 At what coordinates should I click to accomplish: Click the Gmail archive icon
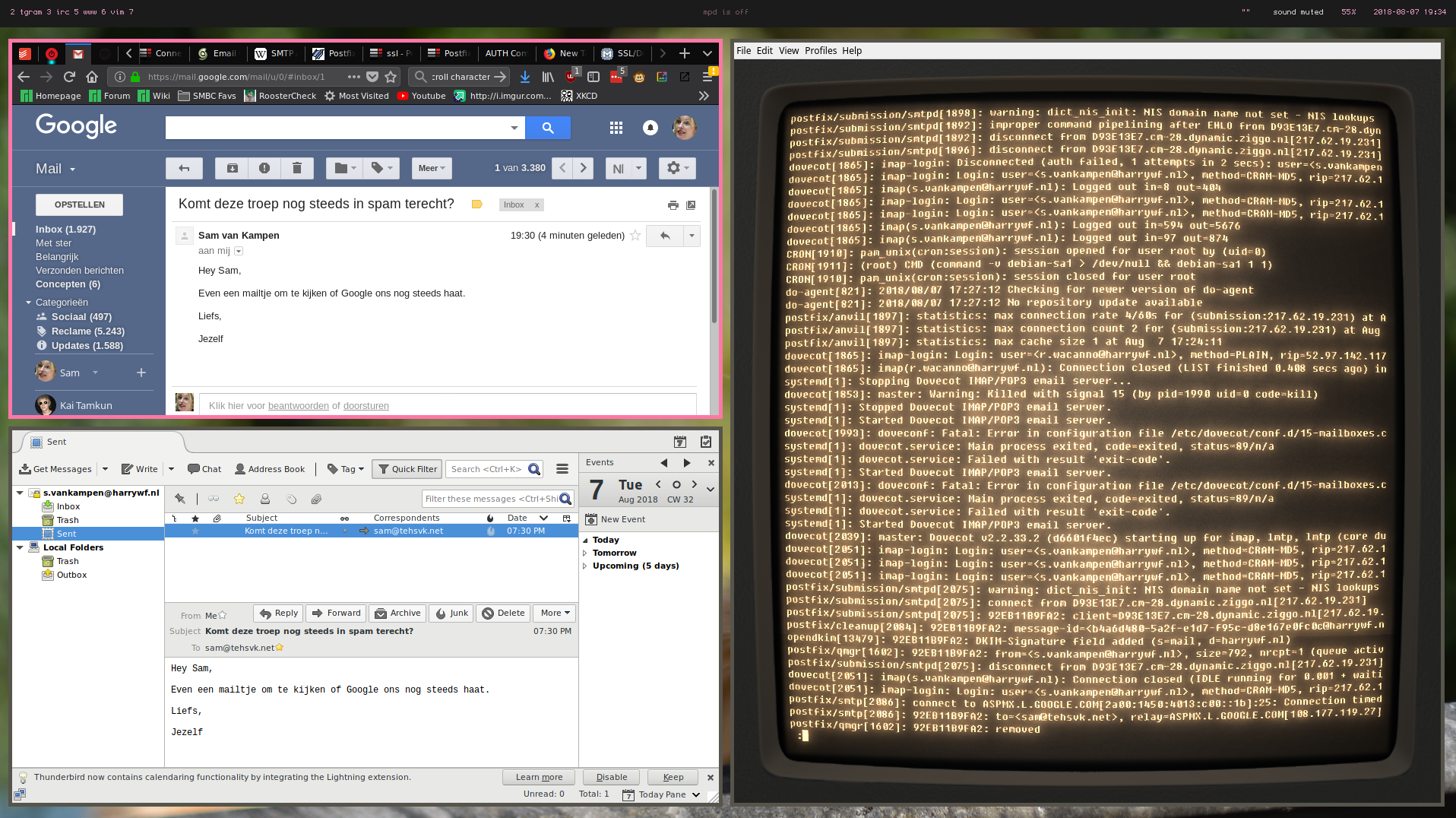pyautogui.click(x=233, y=168)
